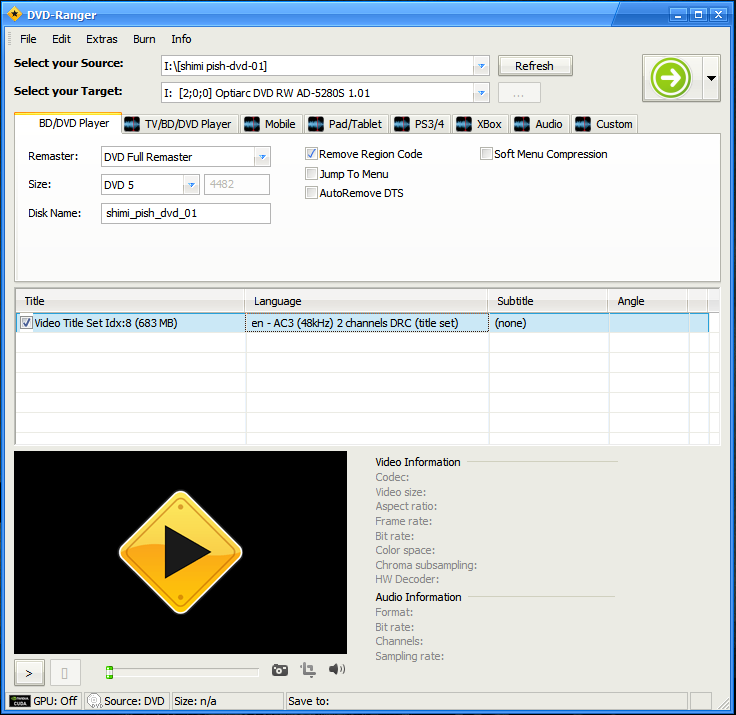Viewport: 736px width, 715px height.
Task: Click 'Source: DVD' status text
Action: click(134, 701)
